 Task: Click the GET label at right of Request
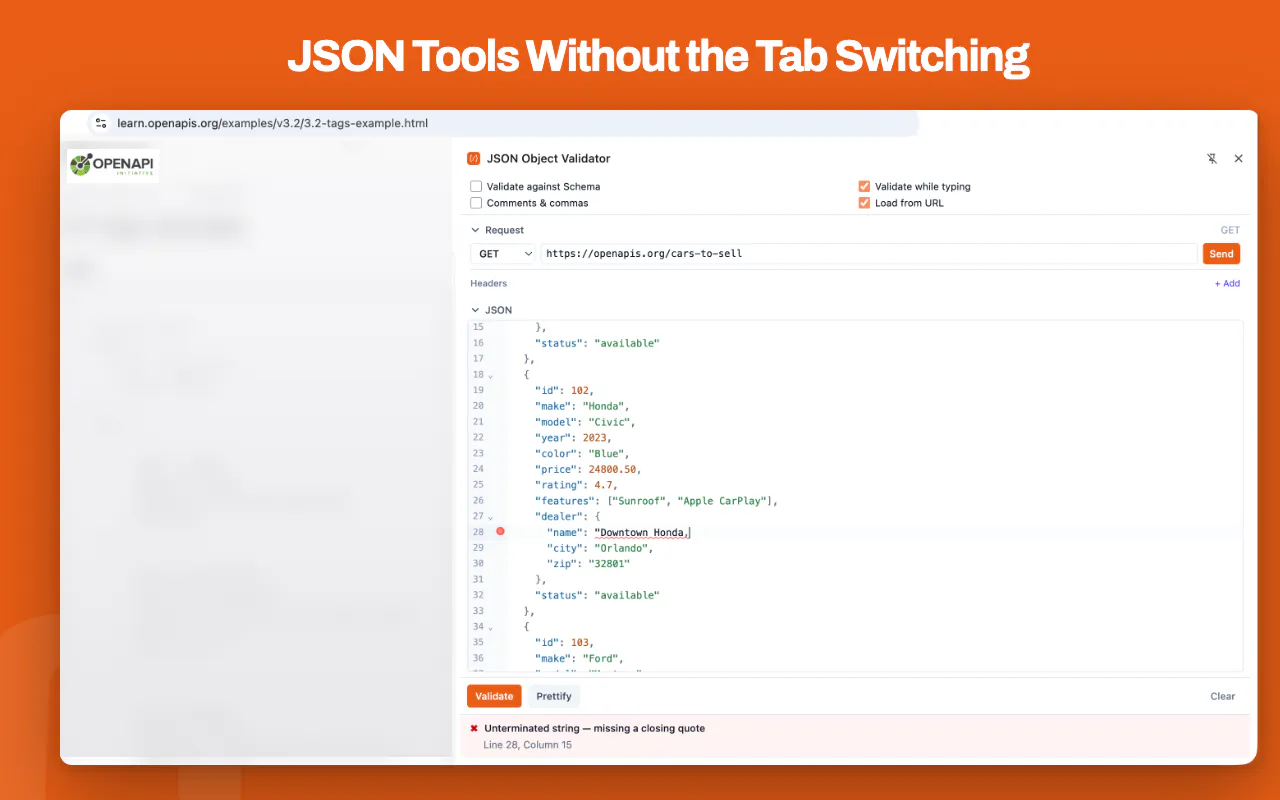pyautogui.click(x=1230, y=230)
